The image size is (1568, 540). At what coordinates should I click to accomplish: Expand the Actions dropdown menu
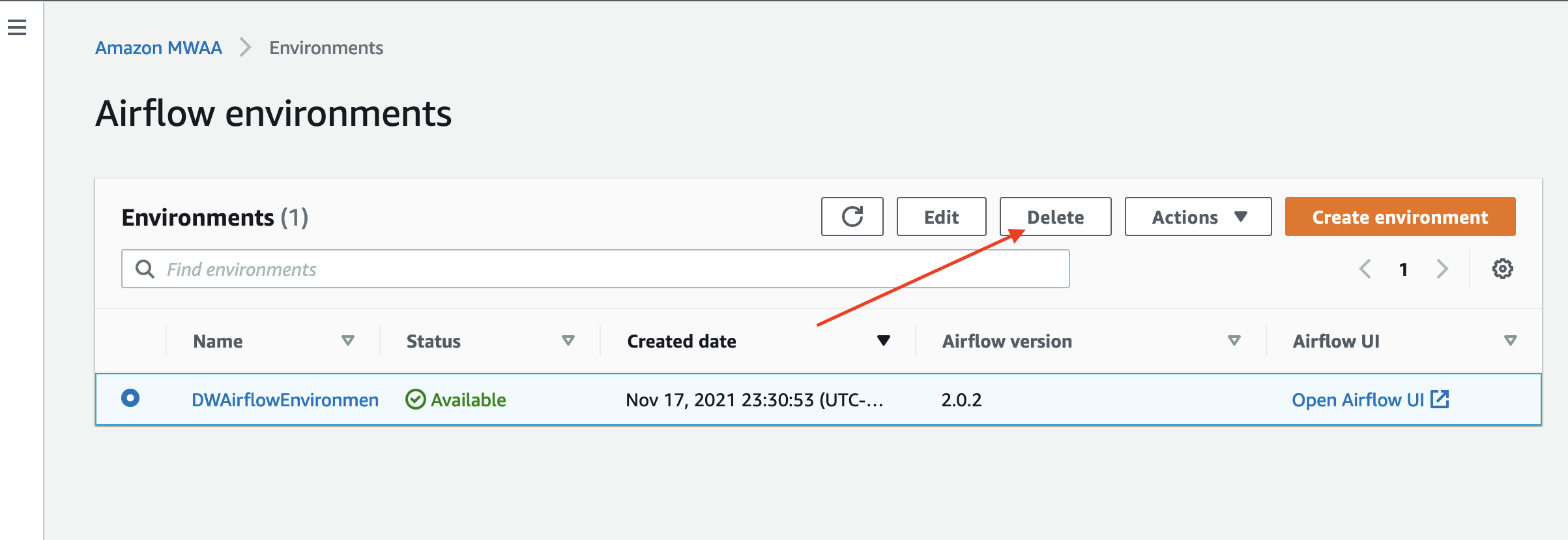(x=1198, y=217)
